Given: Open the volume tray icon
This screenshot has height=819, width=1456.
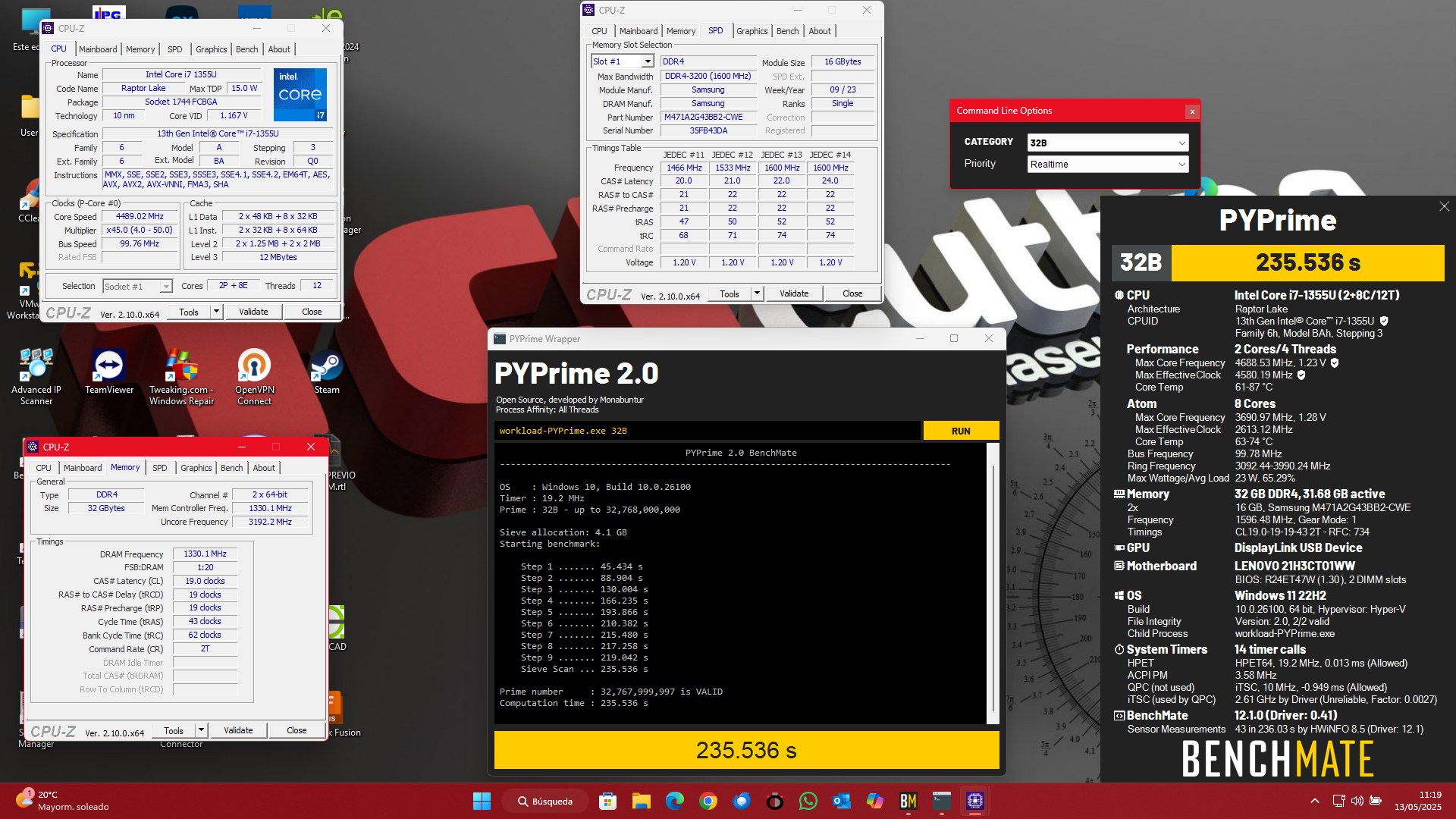Looking at the screenshot, I should [1357, 801].
